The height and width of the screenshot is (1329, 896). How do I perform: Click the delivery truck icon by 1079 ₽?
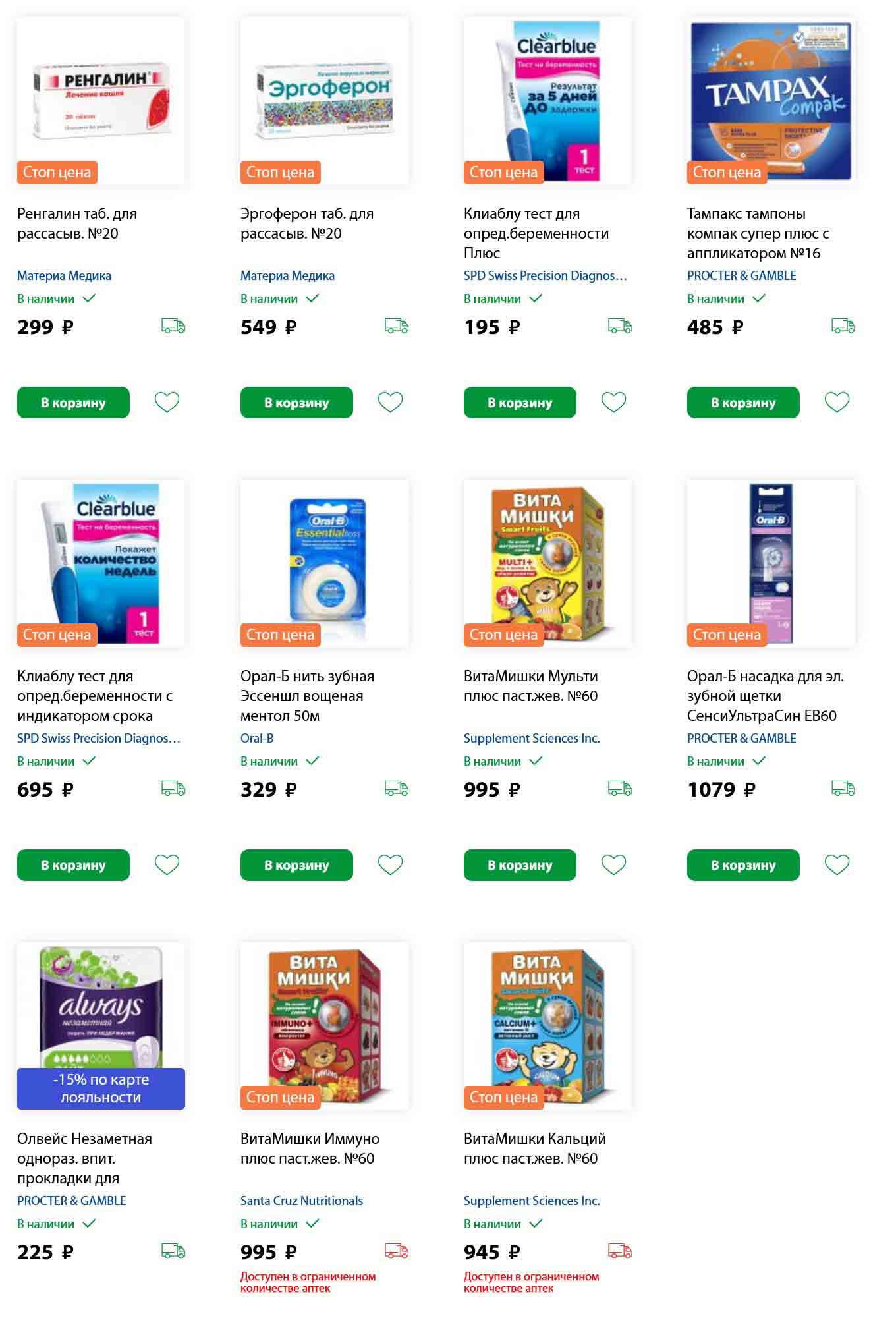pyautogui.click(x=843, y=788)
